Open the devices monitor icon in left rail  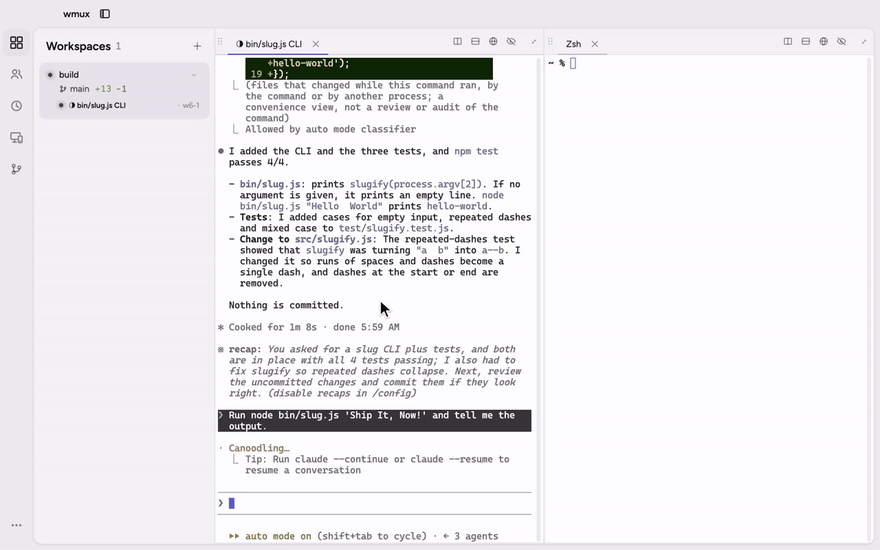pos(17,138)
